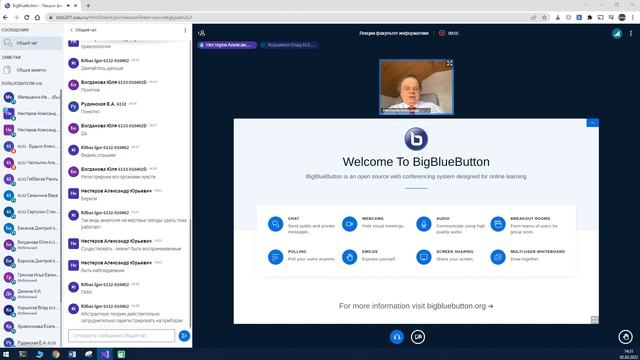Click the Chat feature icon on slide
Image resolution: width=640 pixels, height=360 pixels.
(x=276, y=224)
